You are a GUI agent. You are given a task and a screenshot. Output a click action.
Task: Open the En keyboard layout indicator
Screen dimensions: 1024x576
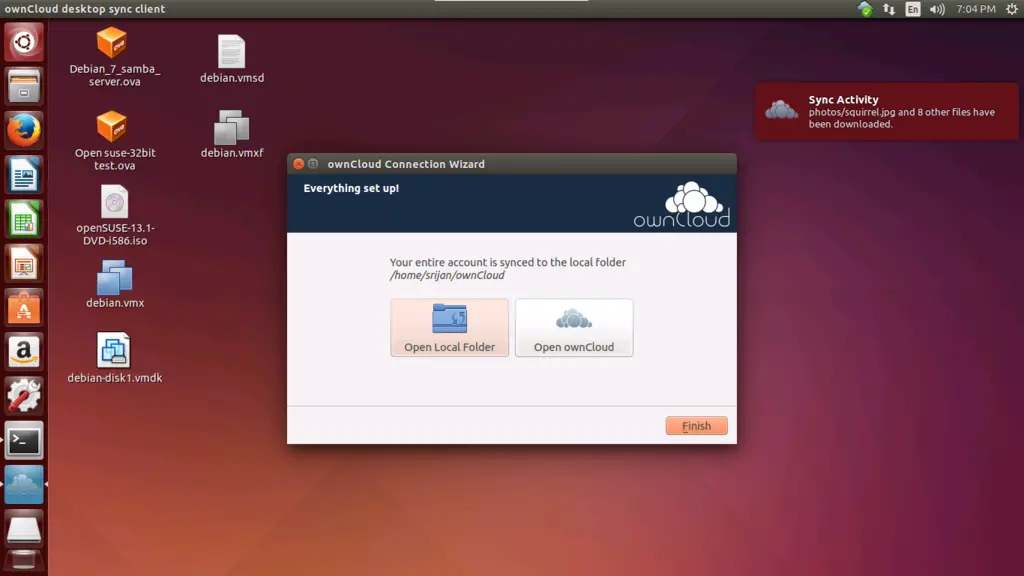tap(912, 9)
